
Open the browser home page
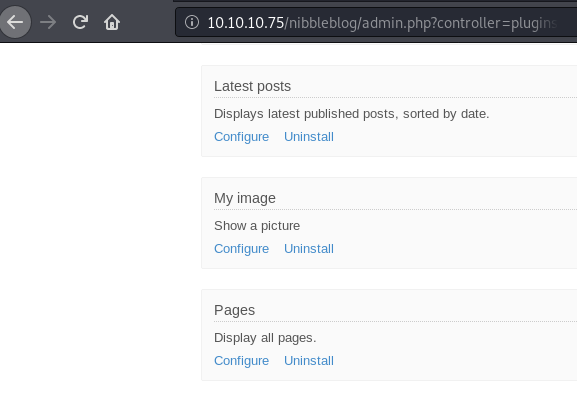(x=112, y=22)
